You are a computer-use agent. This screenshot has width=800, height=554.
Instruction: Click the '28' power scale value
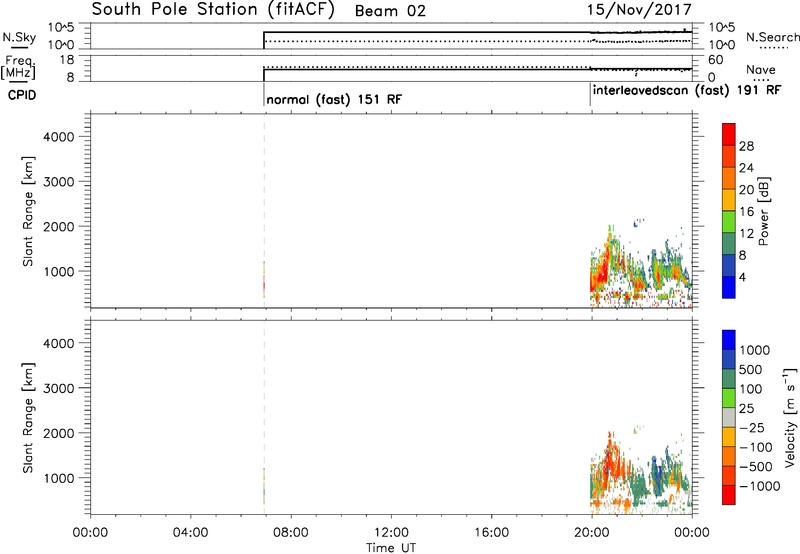click(746, 146)
